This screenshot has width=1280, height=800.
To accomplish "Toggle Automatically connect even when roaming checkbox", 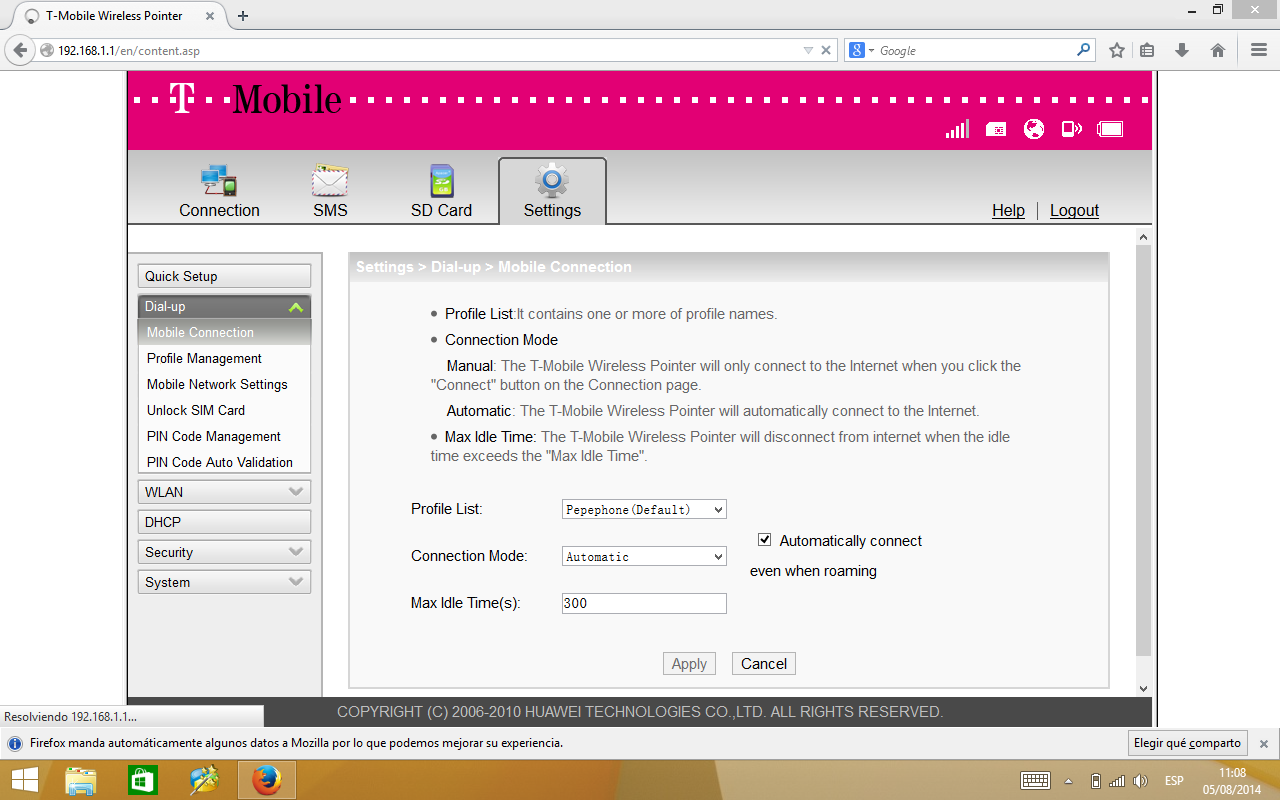I will 765,540.
